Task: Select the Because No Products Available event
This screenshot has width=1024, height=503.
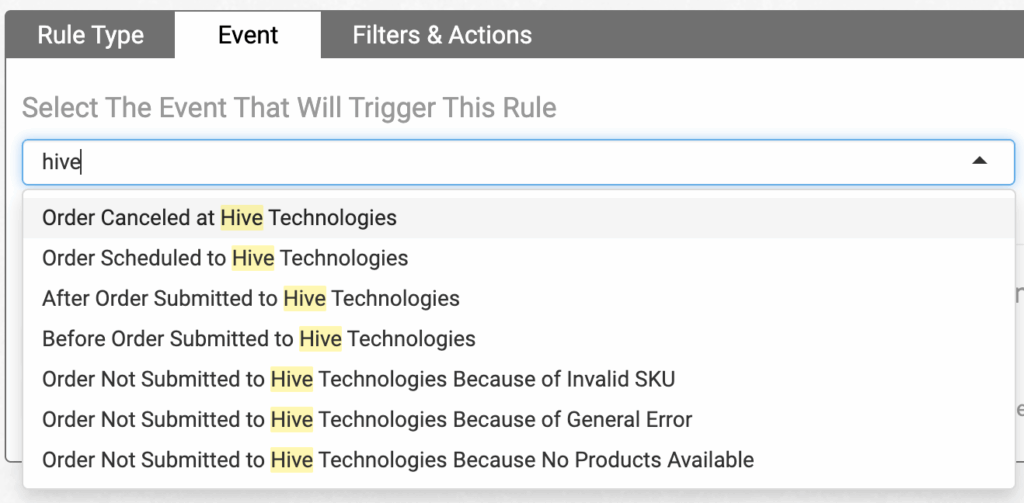Action: [x=519, y=460]
